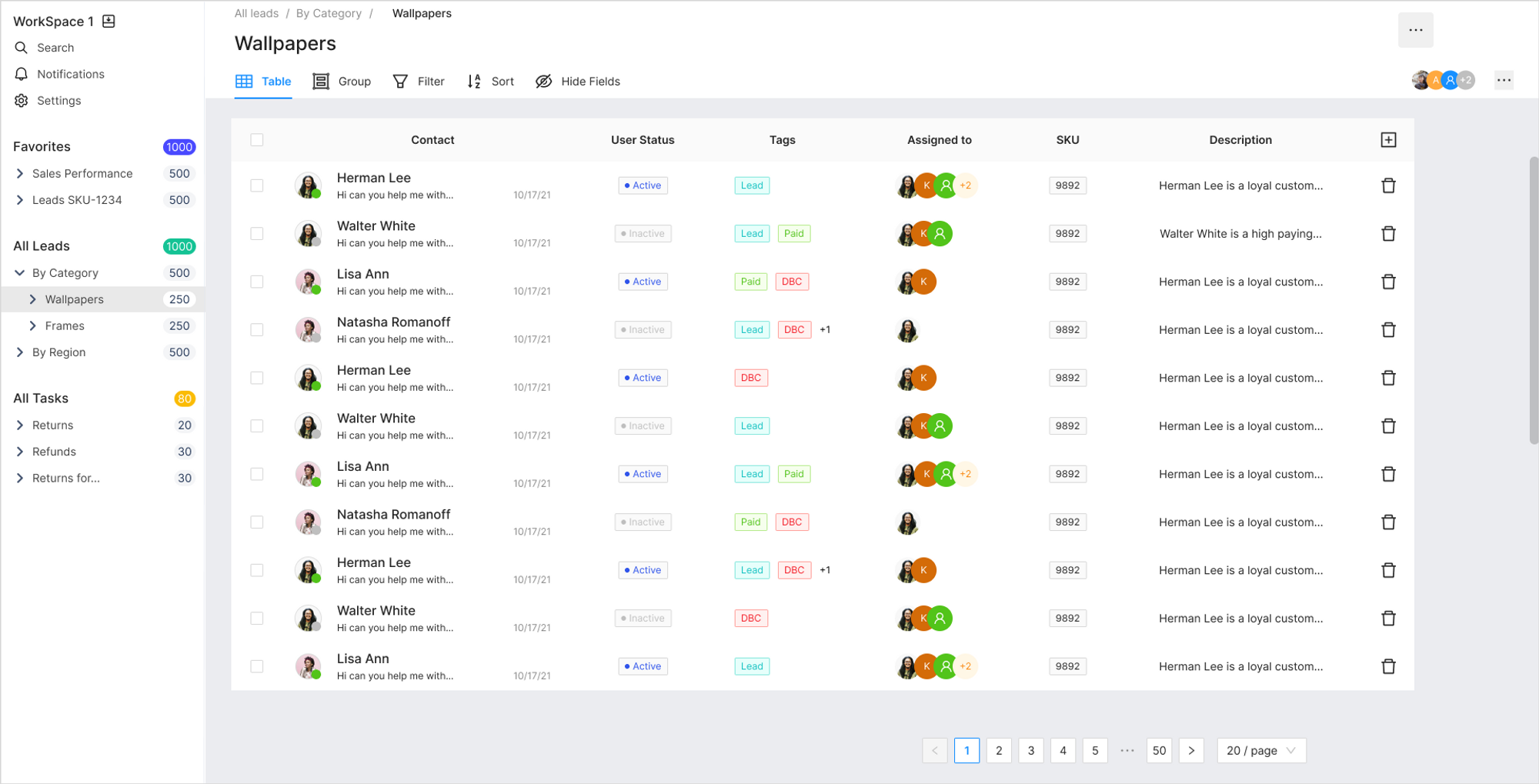Click the Description column header

pos(1240,140)
